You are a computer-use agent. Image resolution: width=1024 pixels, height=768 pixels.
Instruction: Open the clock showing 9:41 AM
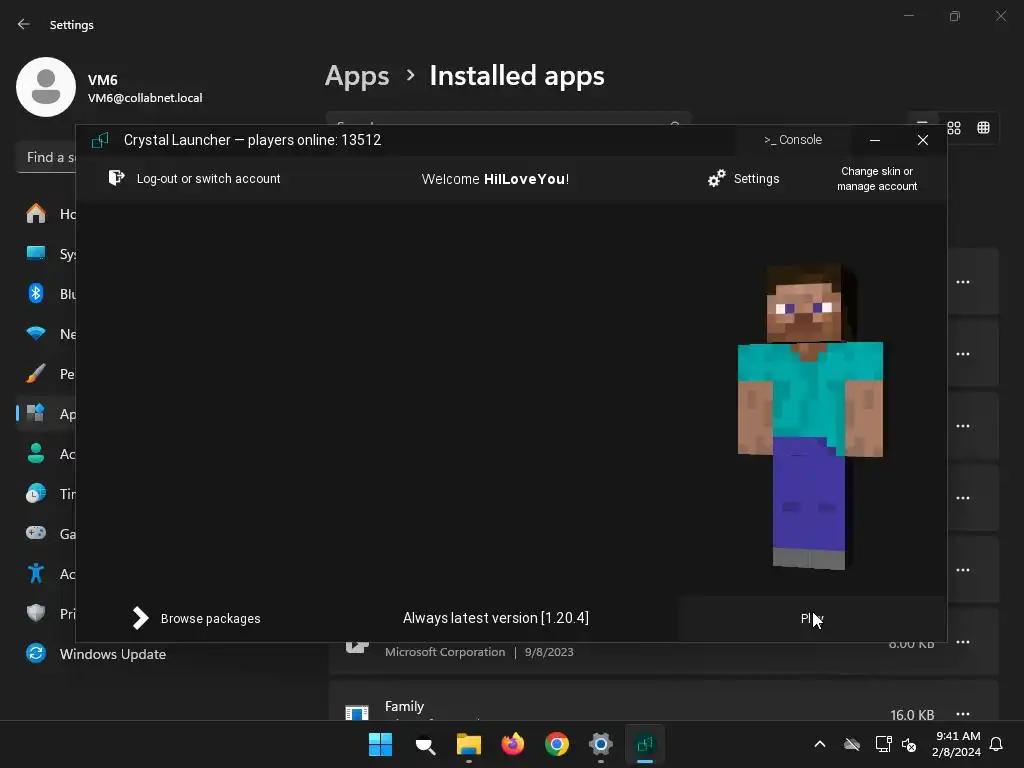click(956, 744)
